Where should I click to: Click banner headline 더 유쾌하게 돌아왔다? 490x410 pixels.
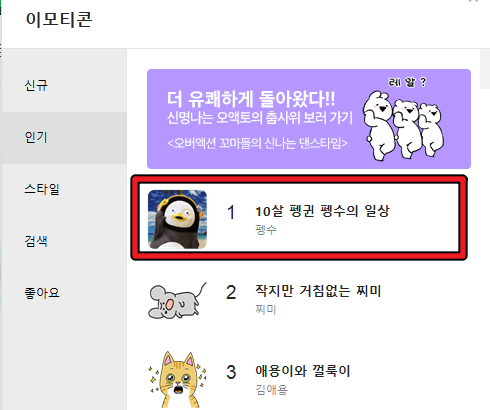(251, 99)
